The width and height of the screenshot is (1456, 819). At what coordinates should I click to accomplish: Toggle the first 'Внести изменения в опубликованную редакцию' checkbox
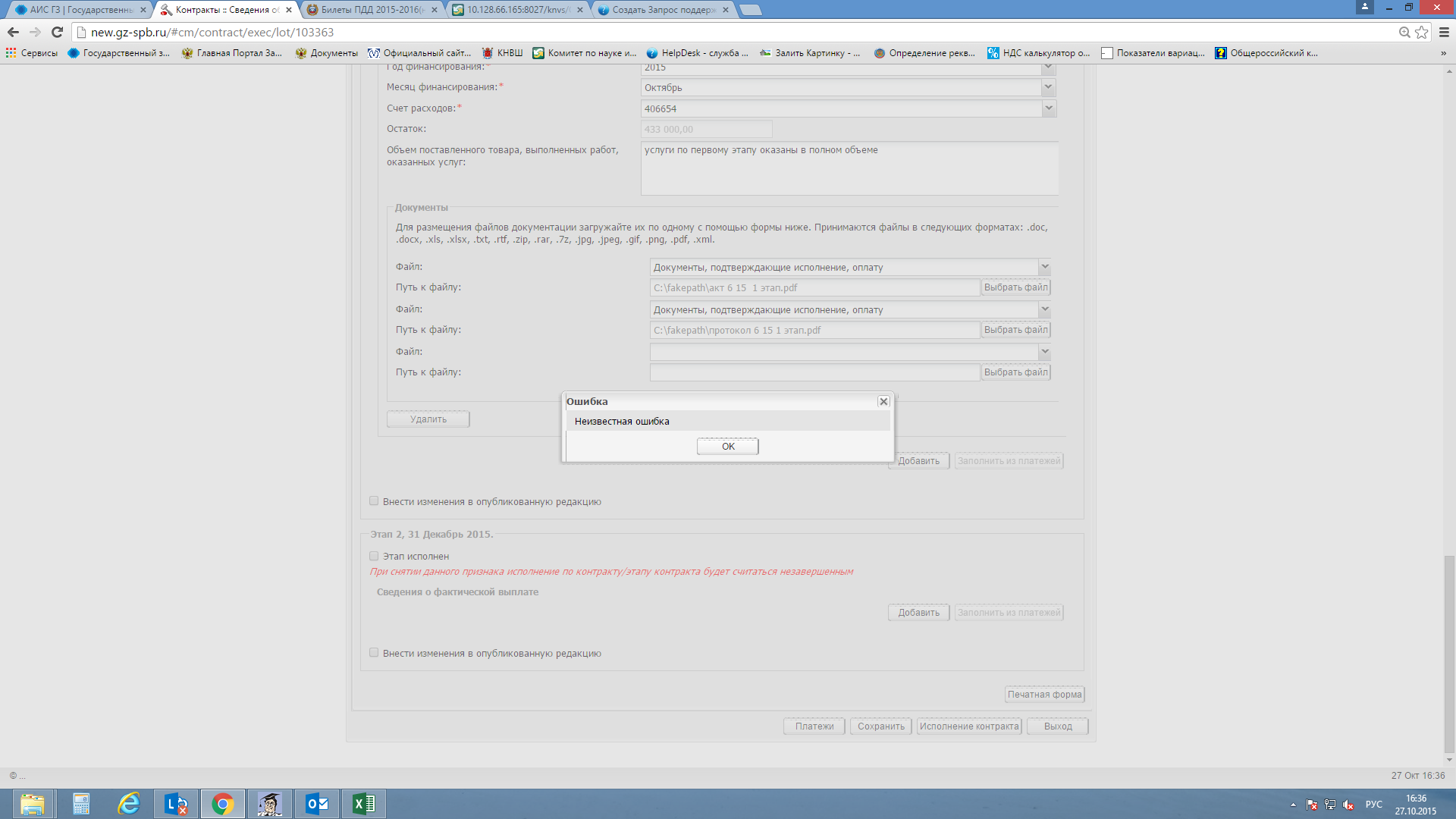(x=374, y=501)
